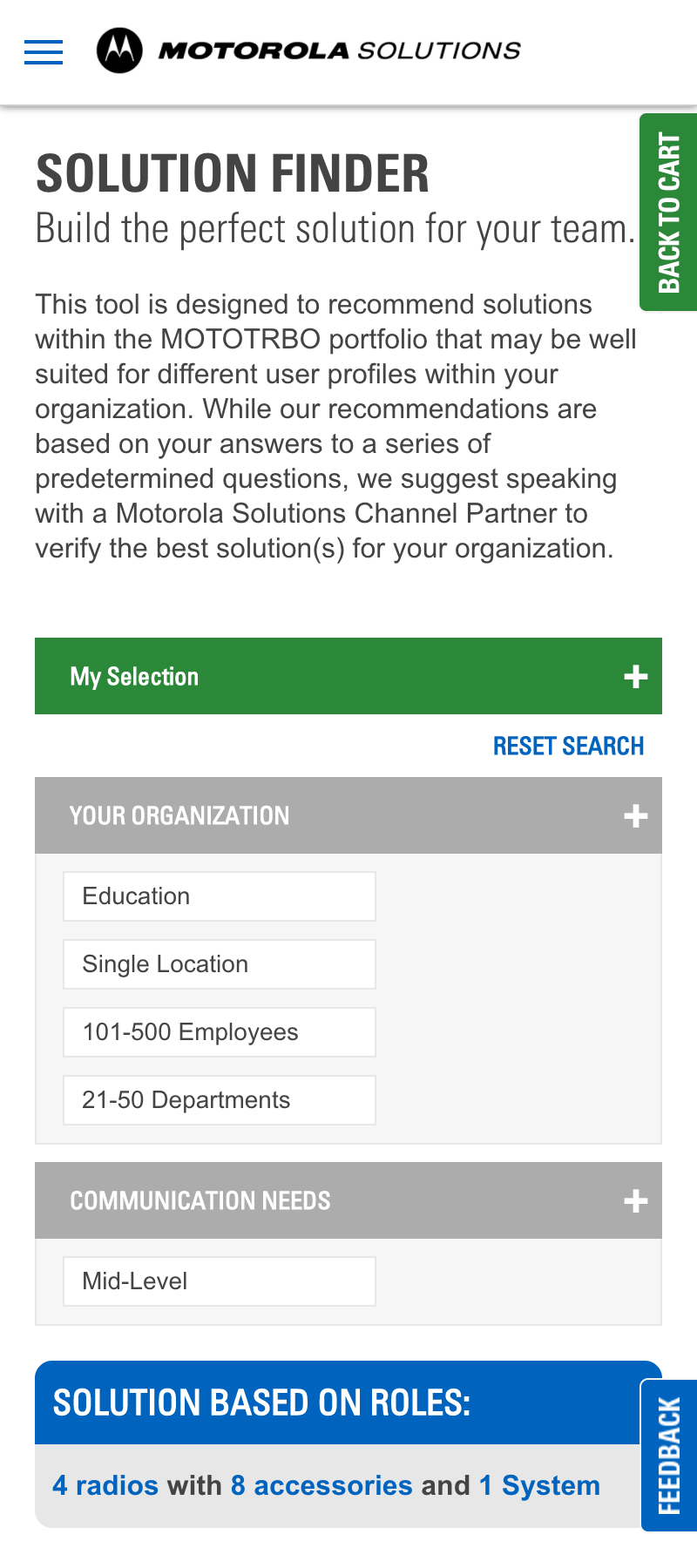Click the Motorola Solutions wordmark
697x1568 pixels.
pyautogui.click(x=340, y=51)
